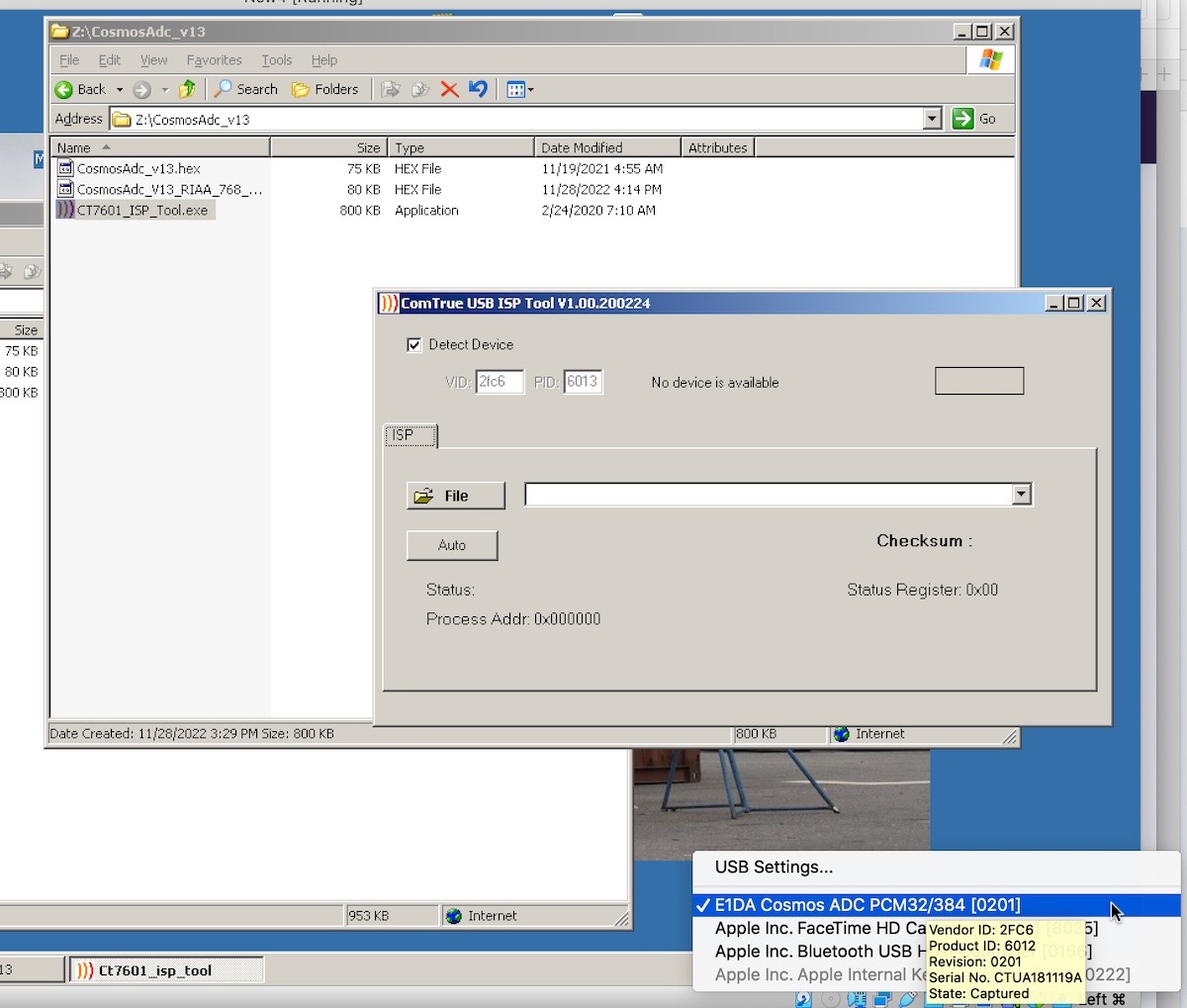Screen dimensions: 1187x1008
Task: Click the Explorer window folder title icon
Action: pyautogui.click(x=60, y=32)
